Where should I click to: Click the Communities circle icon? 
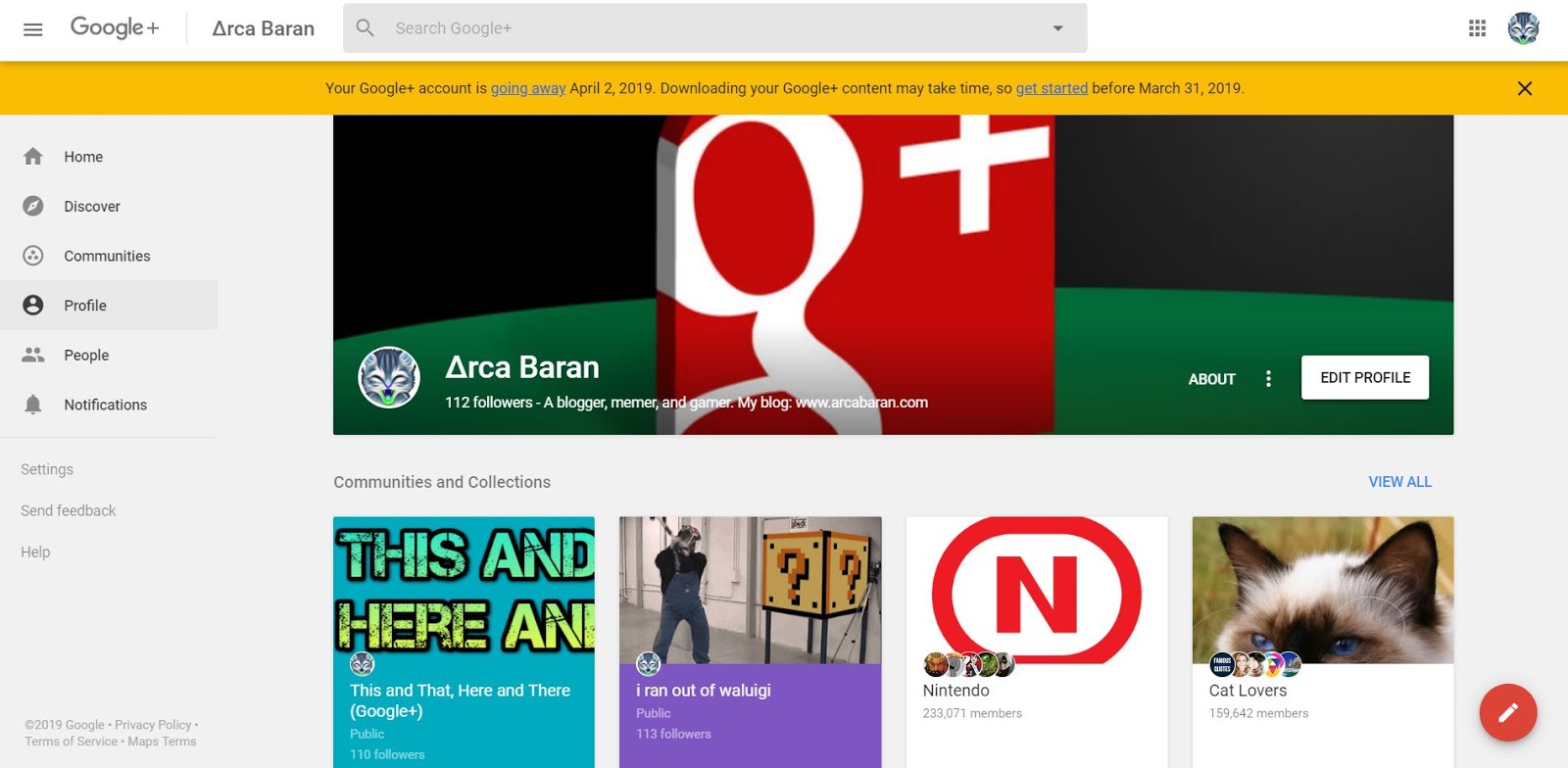point(33,256)
